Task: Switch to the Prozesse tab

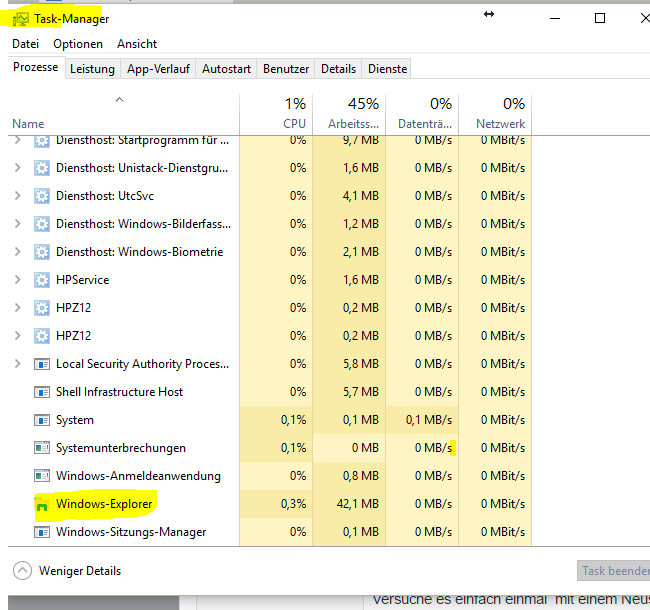Action: (36, 67)
